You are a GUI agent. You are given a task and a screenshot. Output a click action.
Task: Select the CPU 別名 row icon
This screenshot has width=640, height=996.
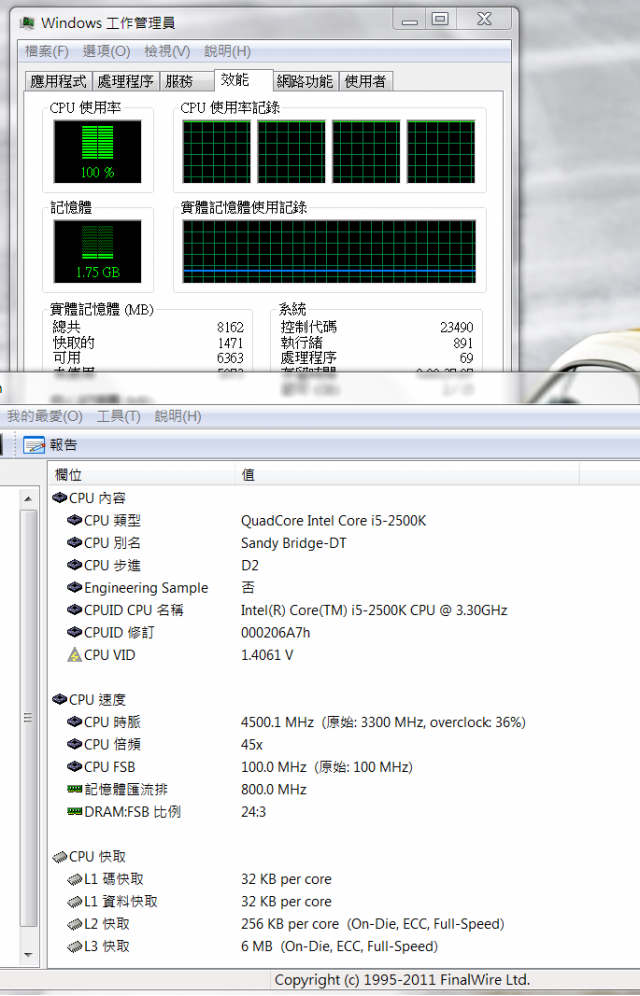(x=74, y=542)
